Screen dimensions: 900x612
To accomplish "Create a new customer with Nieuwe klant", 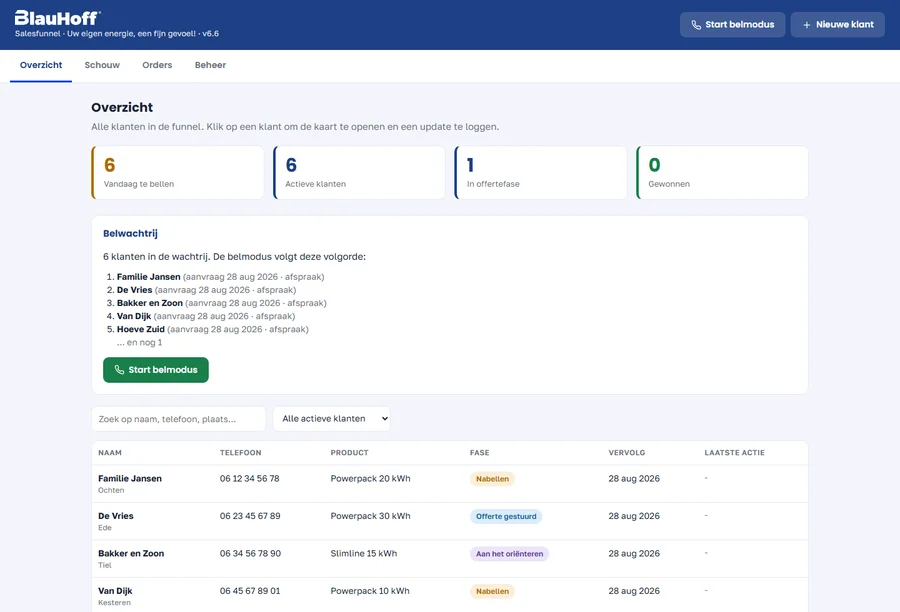I will click(x=837, y=25).
